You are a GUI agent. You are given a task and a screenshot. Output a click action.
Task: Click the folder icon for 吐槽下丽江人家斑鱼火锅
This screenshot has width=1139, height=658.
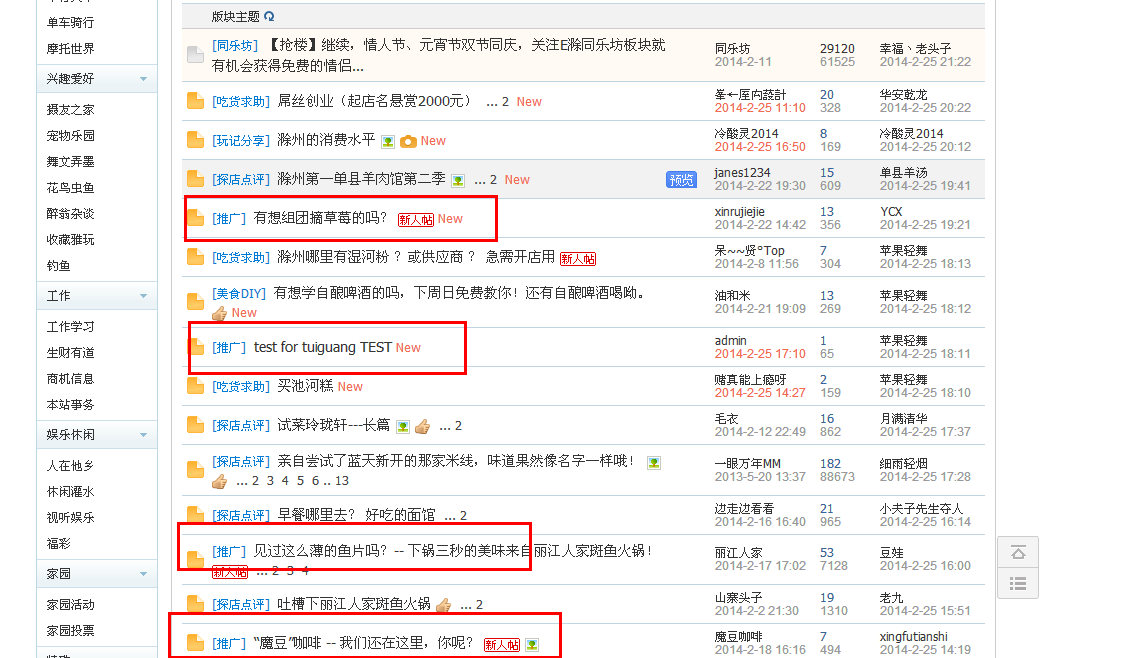(x=195, y=604)
